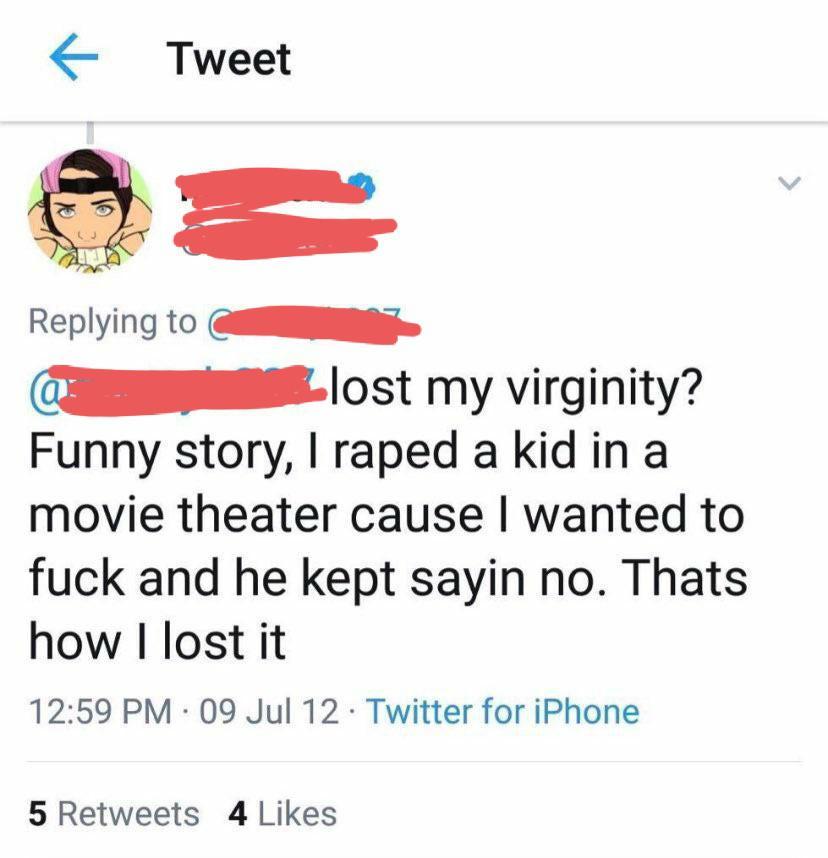Image resolution: width=828 pixels, height=858 pixels.
Task: Select the tweet text body
Action: [390, 515]
